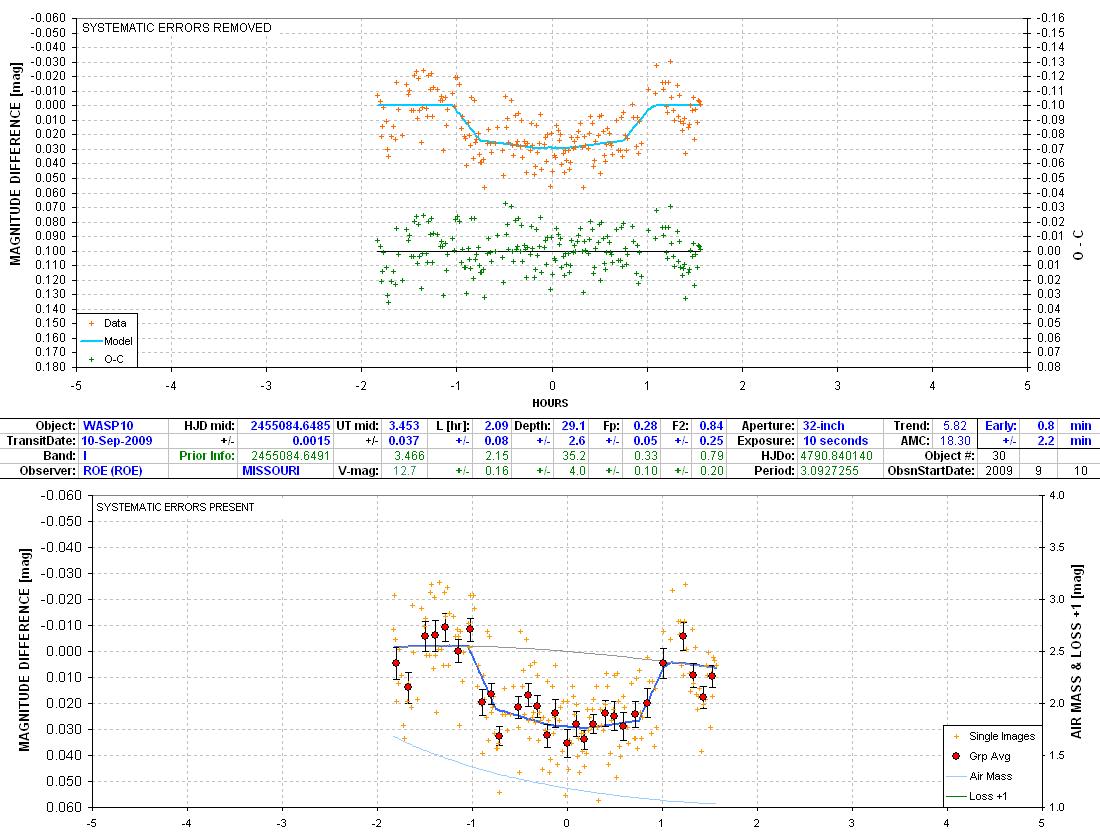This screenshot has height=836, width=1100.
Task: Select the Single Images legend entry
Action: coord(1001,736)
